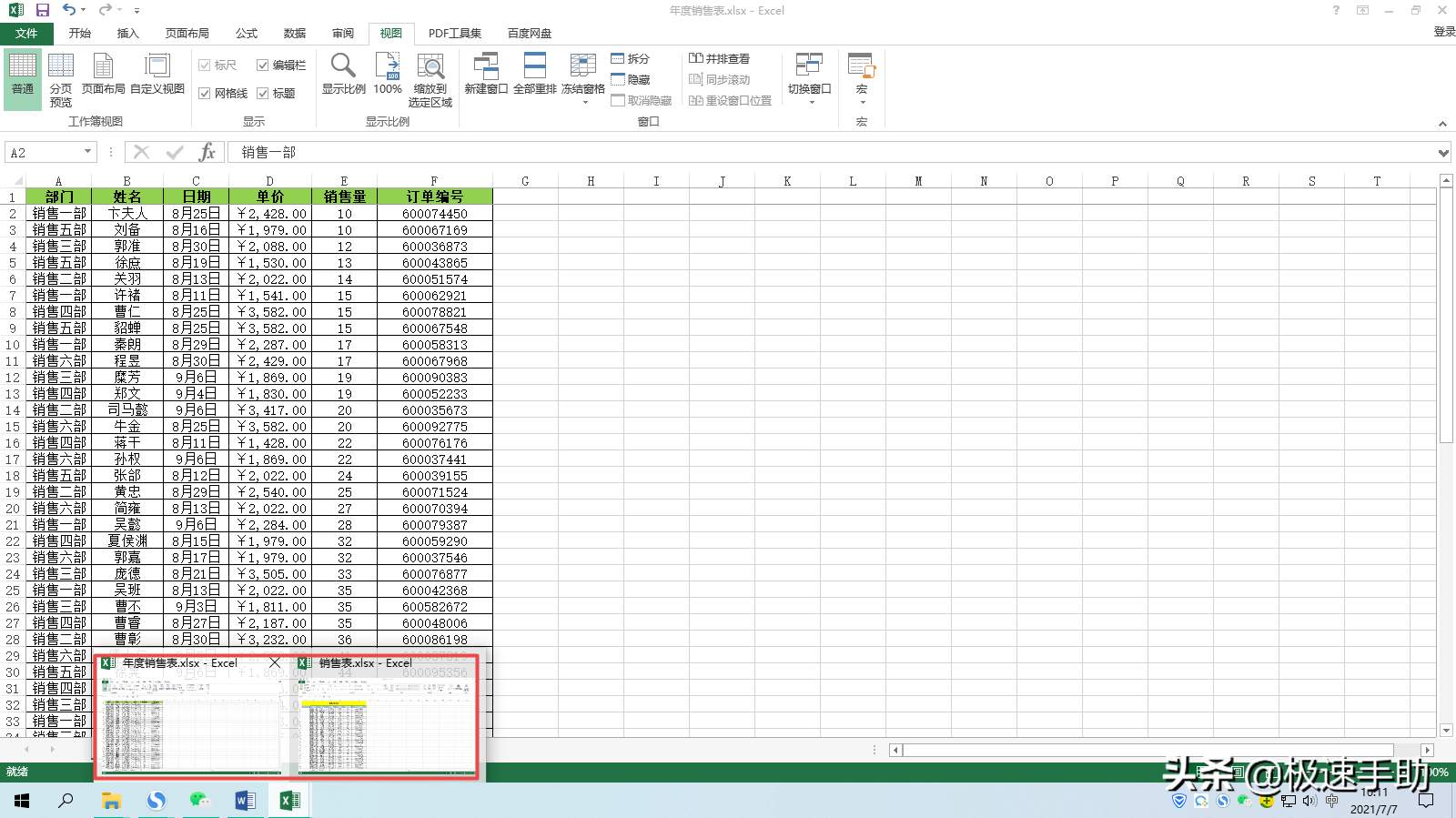Click the redo arrow in quick access toolbar

(106, 10)
